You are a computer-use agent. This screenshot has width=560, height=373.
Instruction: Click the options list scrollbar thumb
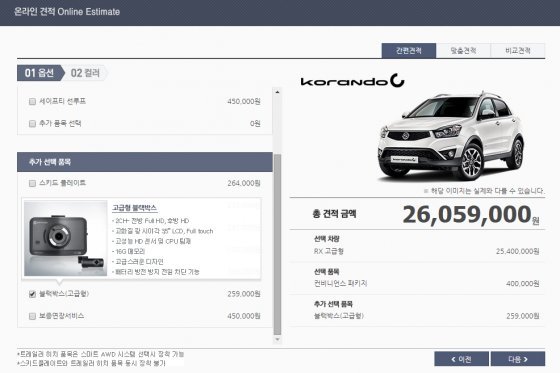pyautogui.click(x=277, y=244)
